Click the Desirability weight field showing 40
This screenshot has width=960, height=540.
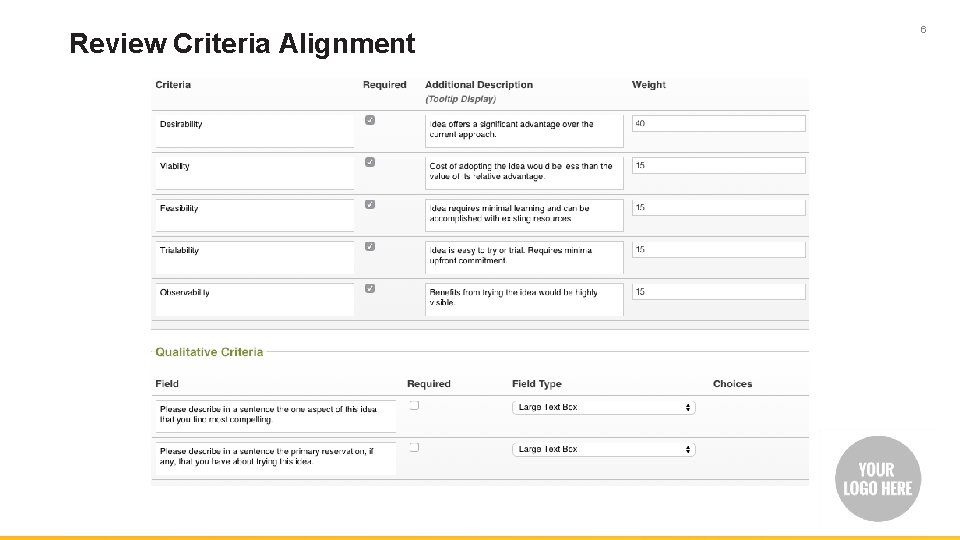click(718, 123)
